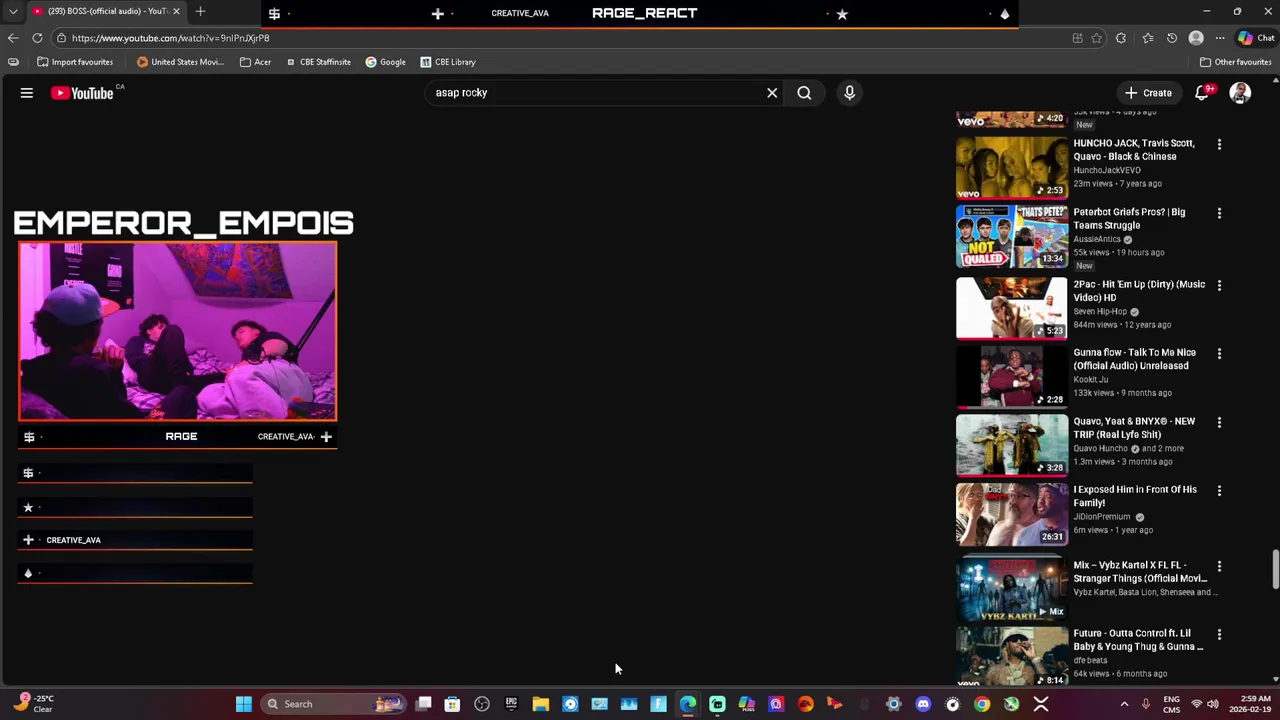
Task: Open Google Chrome from the taskbar
Action: pos(982,704)
